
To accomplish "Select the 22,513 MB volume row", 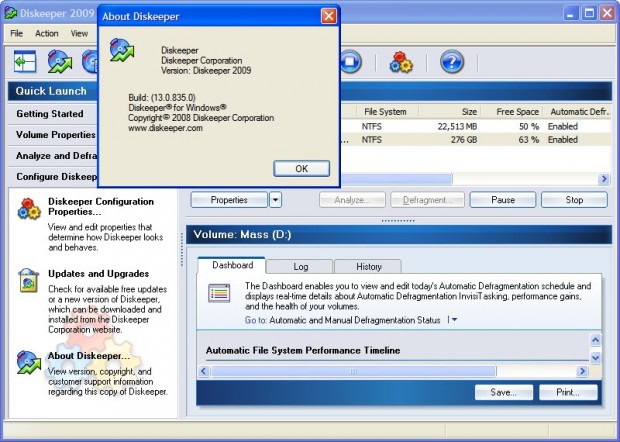I will tap(476, 127).
